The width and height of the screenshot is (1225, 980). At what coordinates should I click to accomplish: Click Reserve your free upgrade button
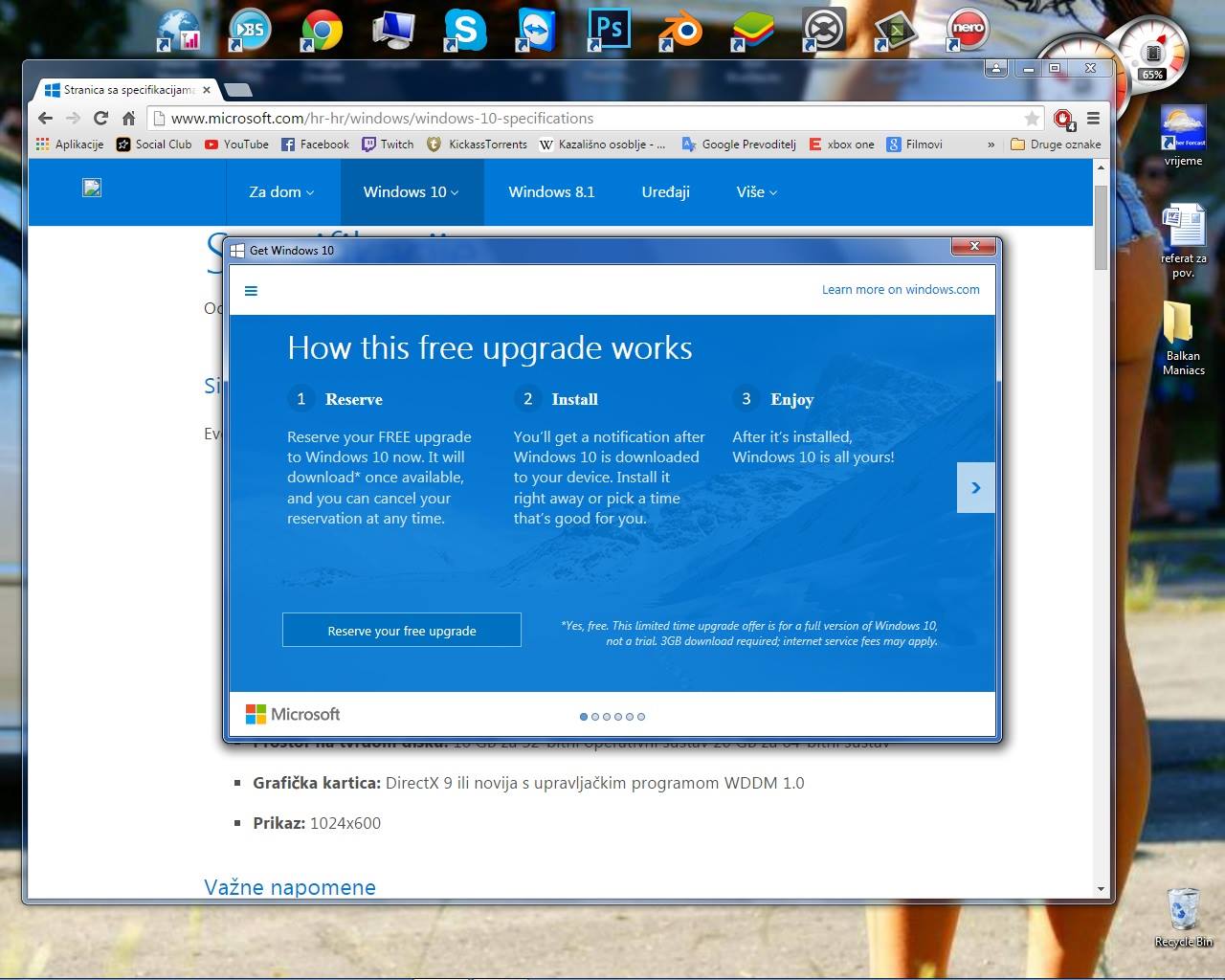pos(402,630)
